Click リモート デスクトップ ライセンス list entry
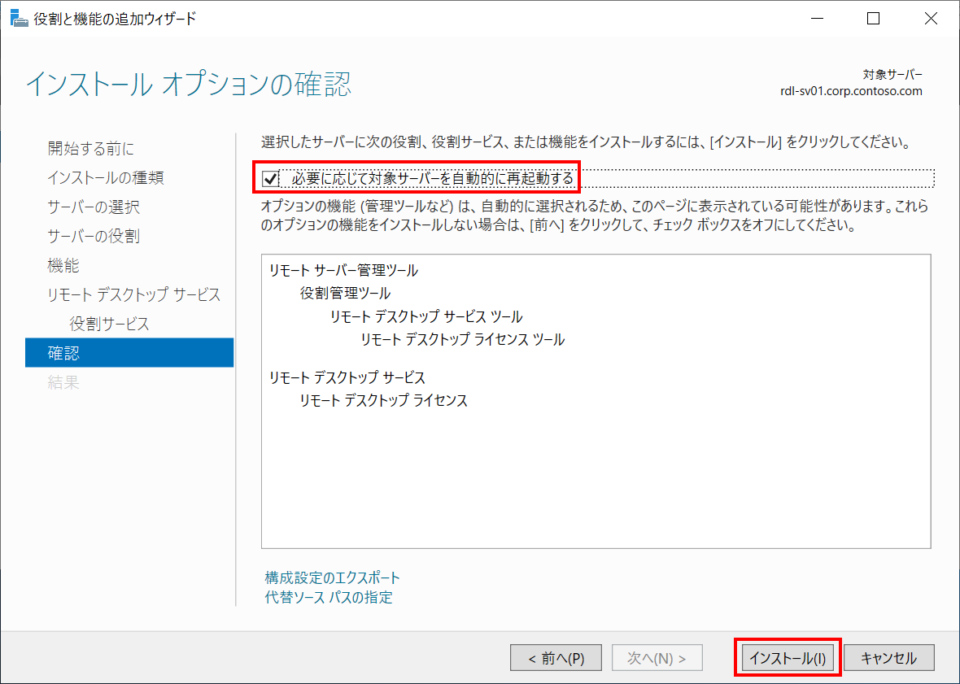 [x=383, y=400]
